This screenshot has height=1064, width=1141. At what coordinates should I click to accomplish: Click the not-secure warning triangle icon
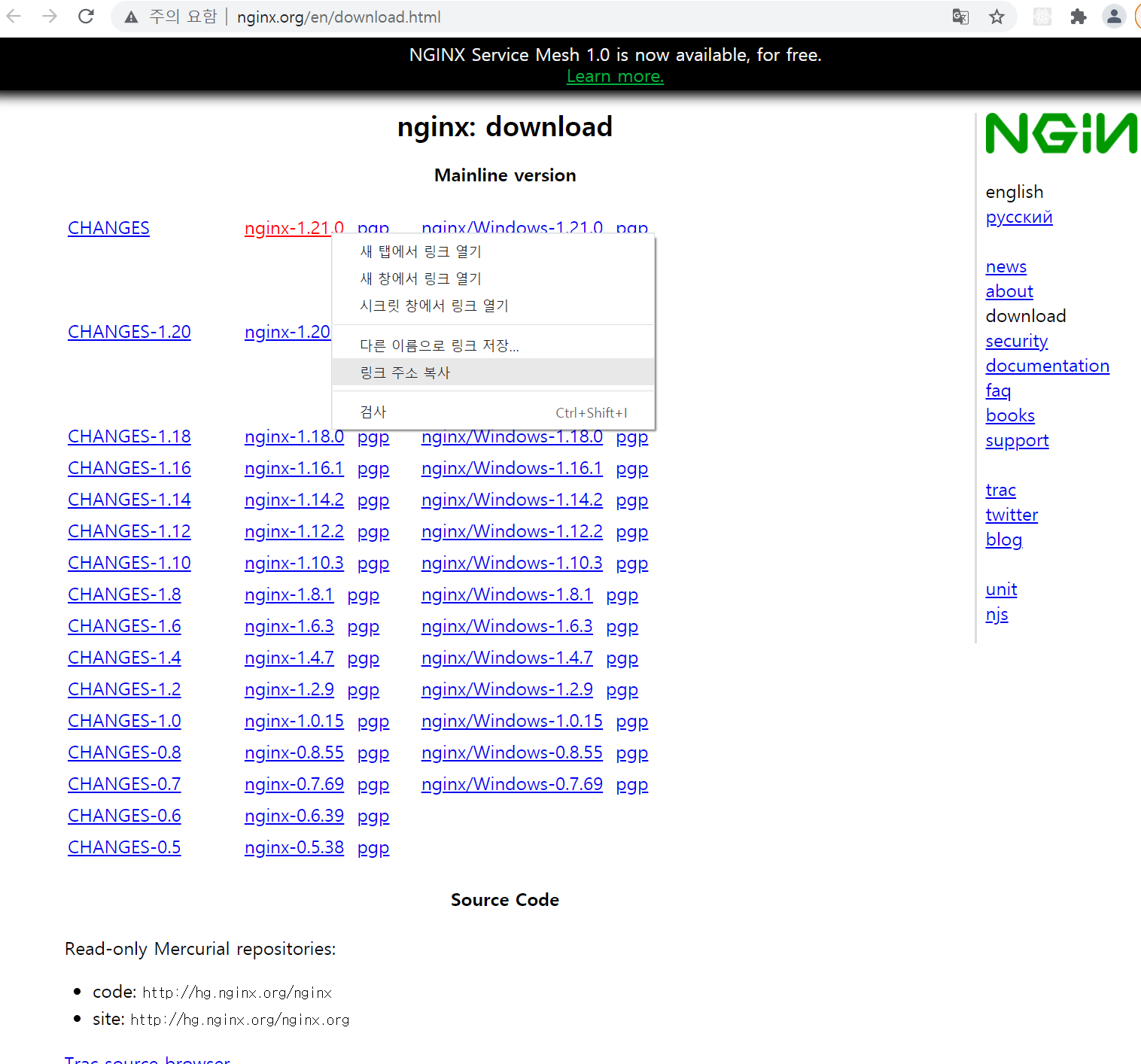pos(131,17)
